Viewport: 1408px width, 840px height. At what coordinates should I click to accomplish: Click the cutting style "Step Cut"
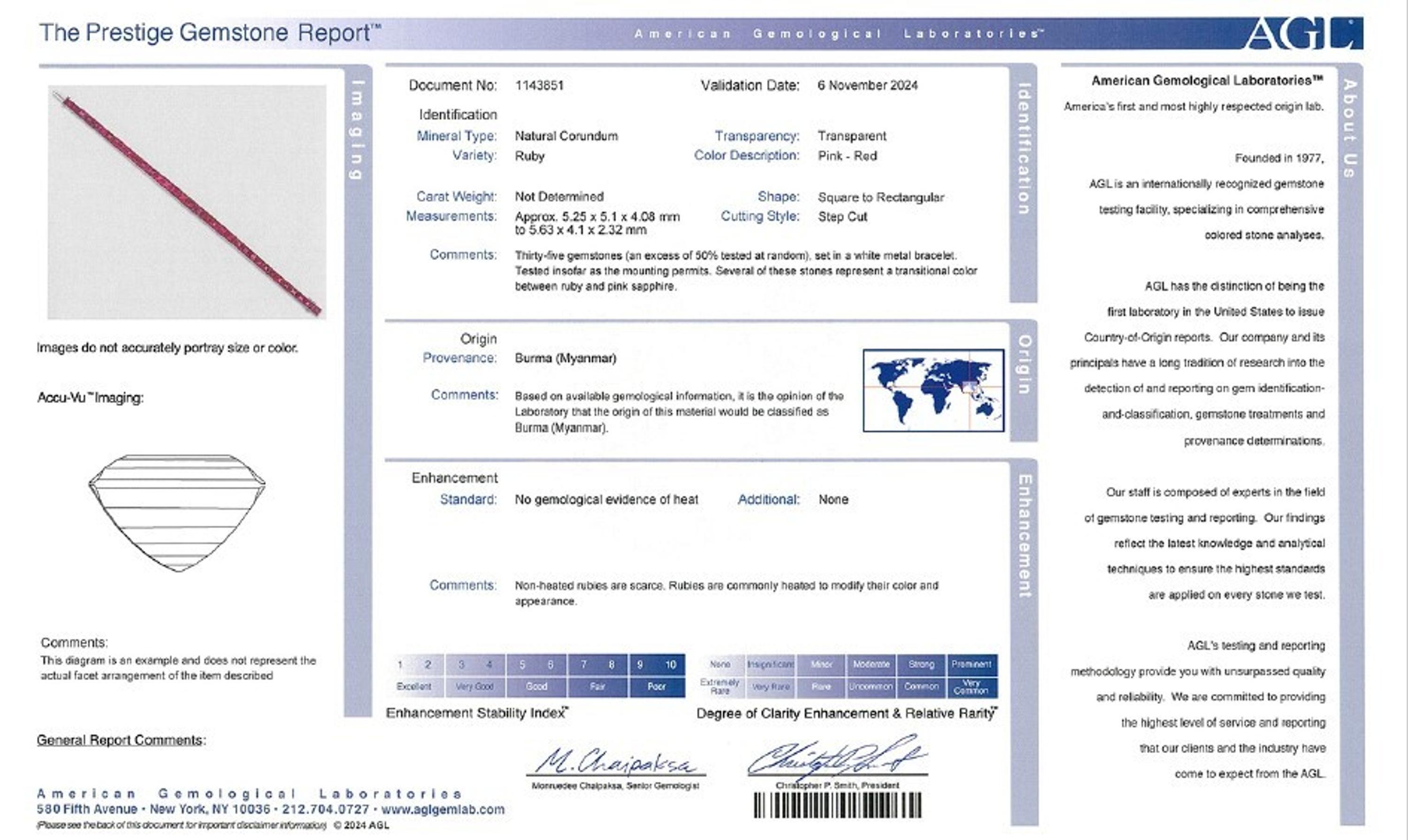(x=842, y=217)
